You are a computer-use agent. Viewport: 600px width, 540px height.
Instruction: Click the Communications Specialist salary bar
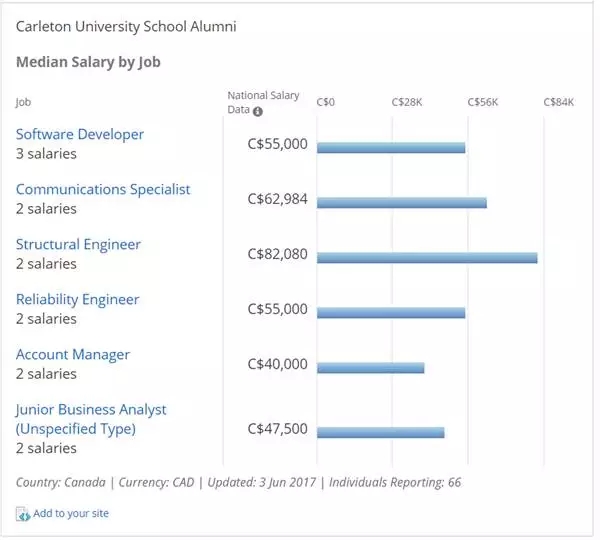pyautogui.click(x=402, y=202)
